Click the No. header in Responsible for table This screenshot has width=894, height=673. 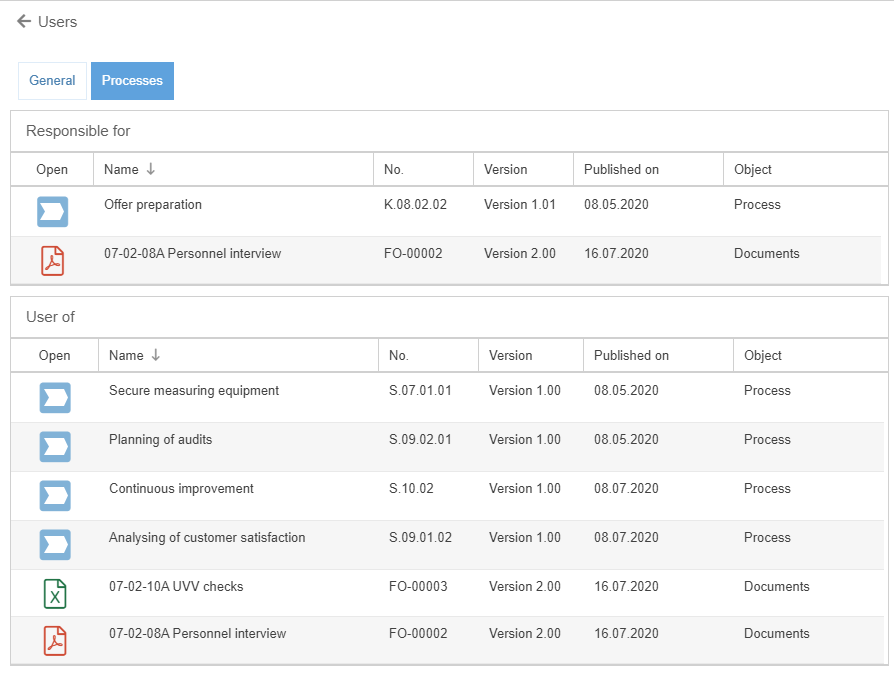(x=394, y=170)
